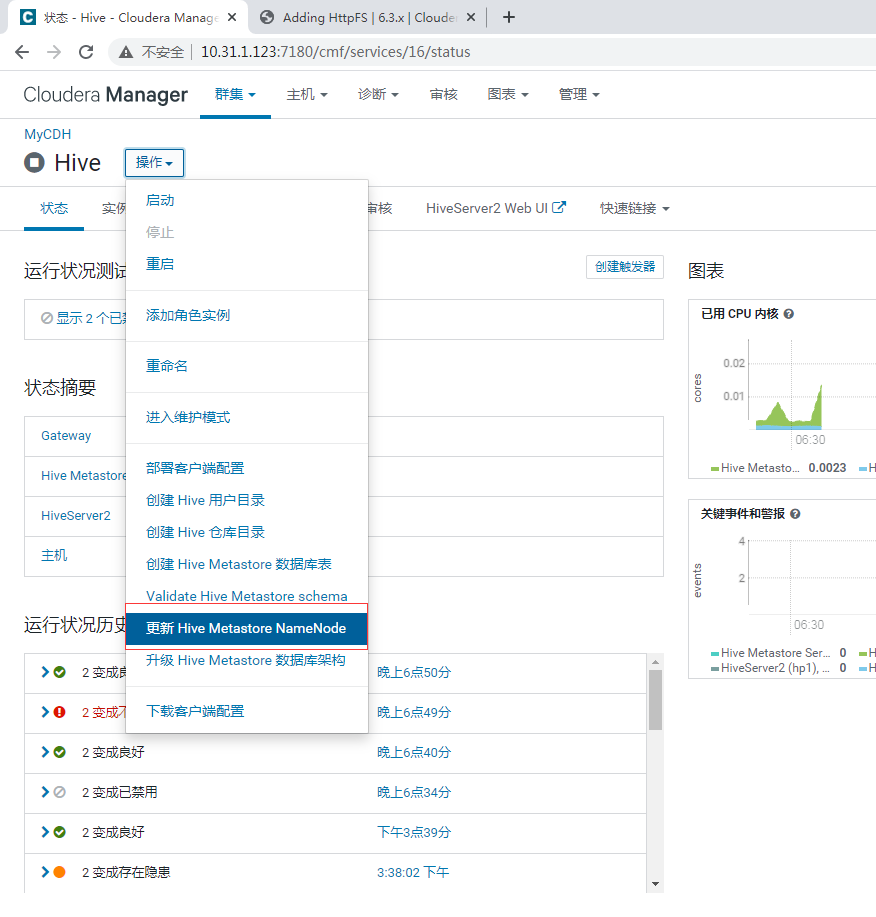Open HiveServer2 Web UI external link
876x917 pixels.
pyautogui.click(x=495, y=208)
